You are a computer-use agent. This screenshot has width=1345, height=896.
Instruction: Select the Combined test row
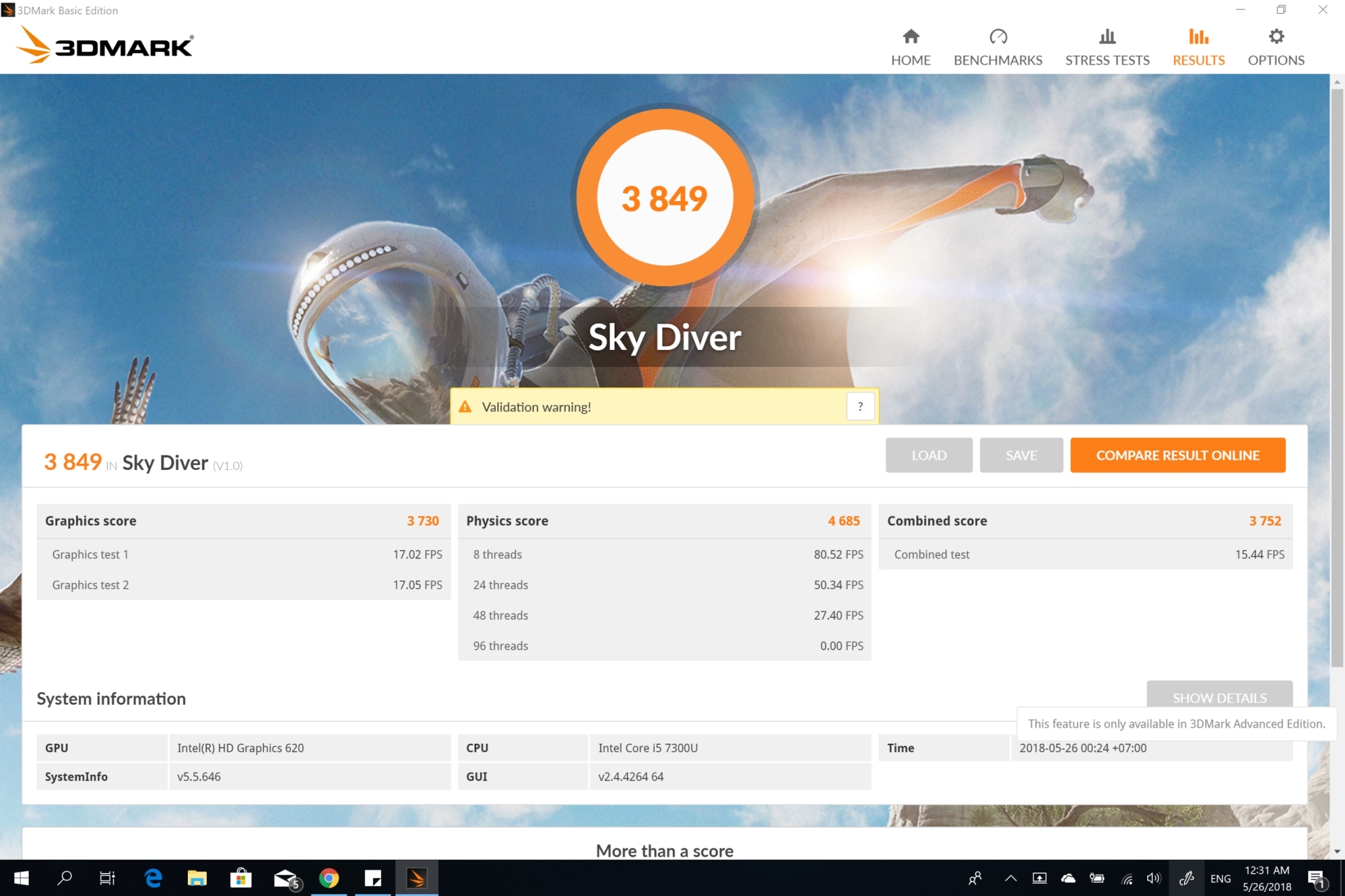(1085, 555)
